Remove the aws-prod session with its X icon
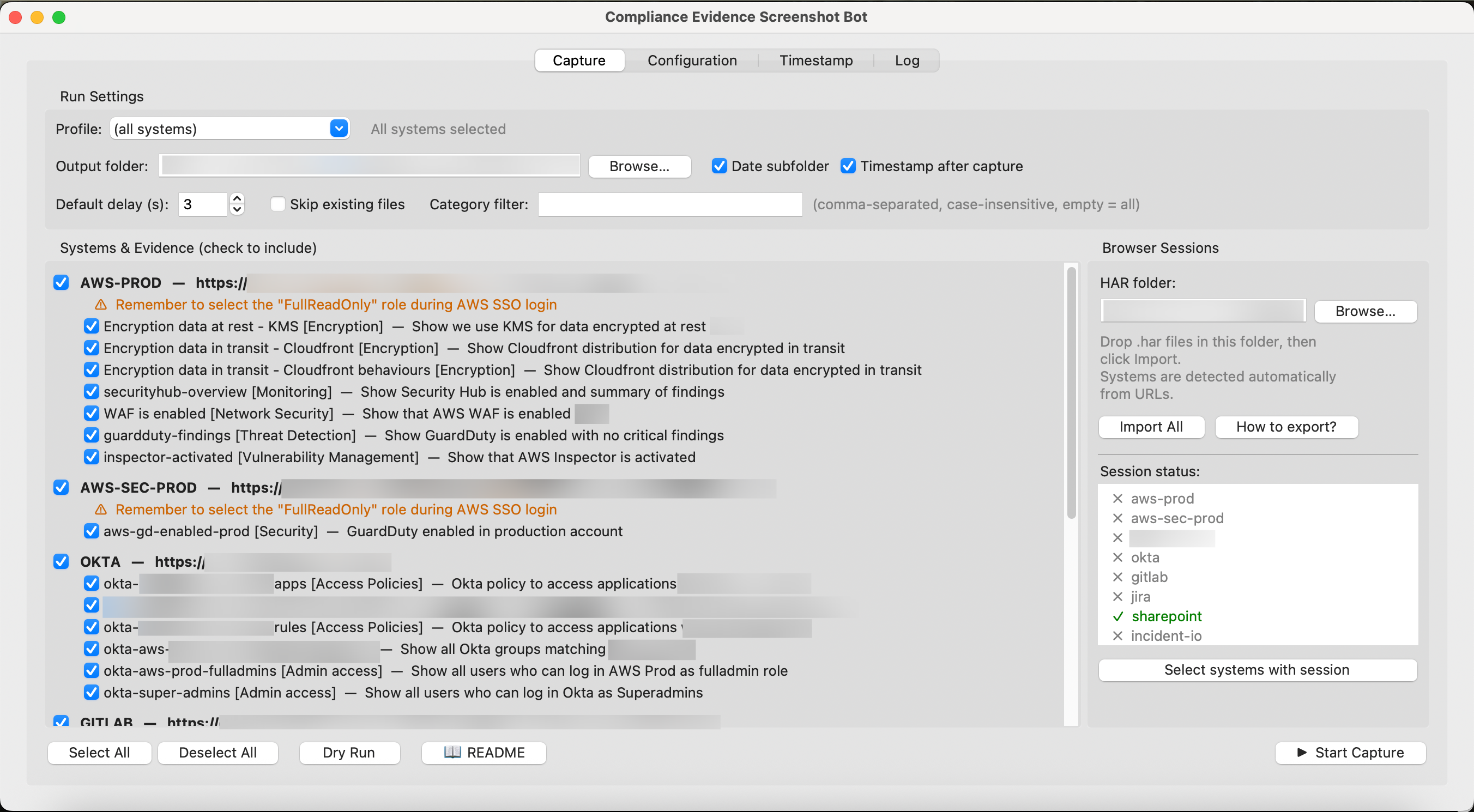The height and width of the screenshot is (812, 1474). tap(1117, 499)
